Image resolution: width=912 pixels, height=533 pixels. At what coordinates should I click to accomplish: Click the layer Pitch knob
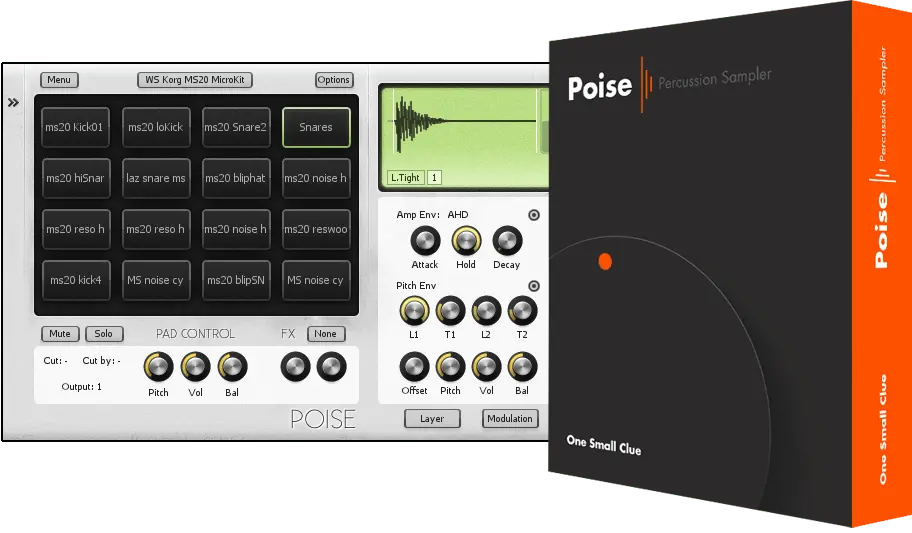[450, 367]
